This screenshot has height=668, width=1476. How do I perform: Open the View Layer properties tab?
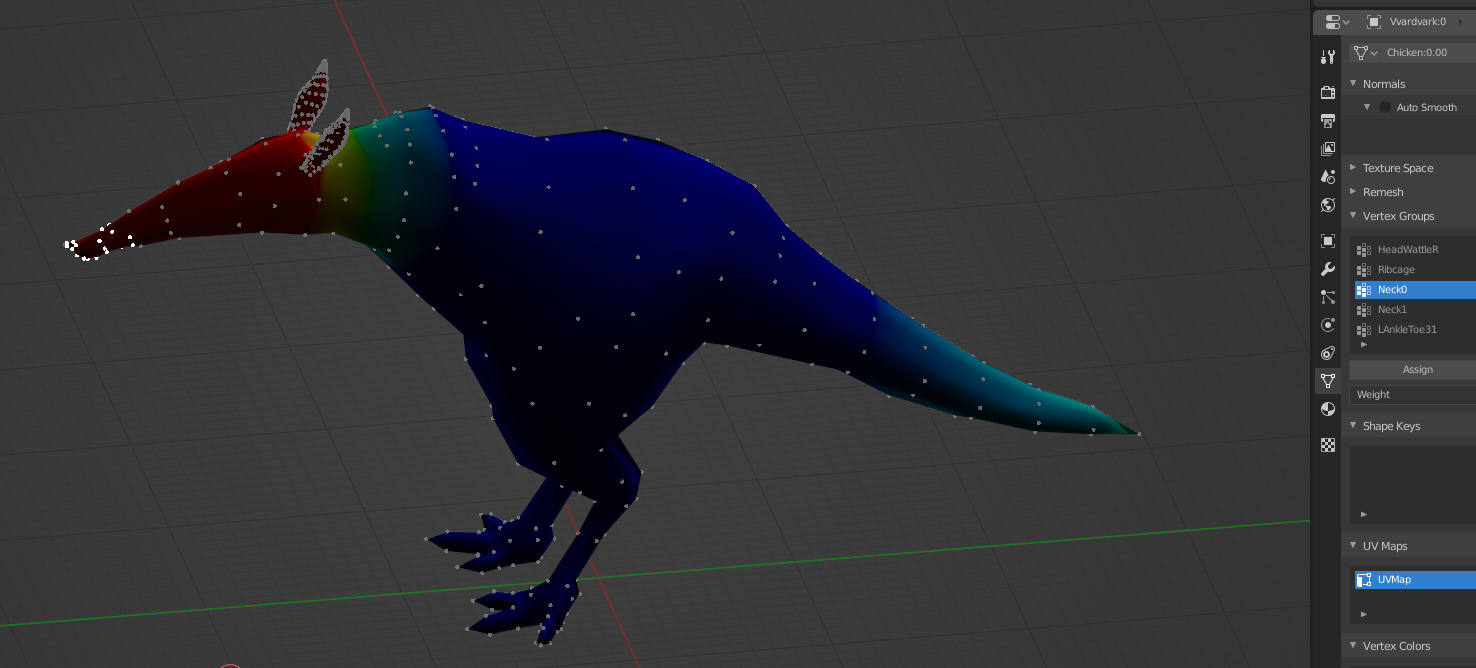tap(1328, 149)
